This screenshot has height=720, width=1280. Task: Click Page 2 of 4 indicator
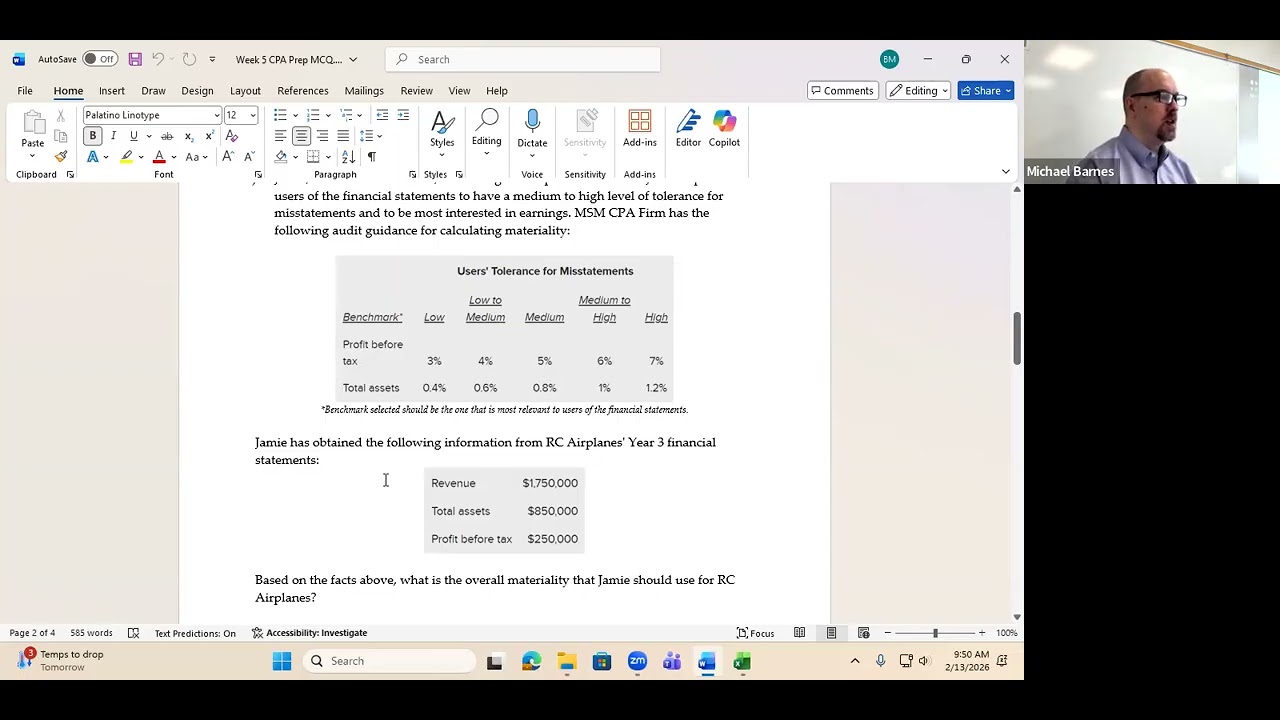click(x=32, y=633)
